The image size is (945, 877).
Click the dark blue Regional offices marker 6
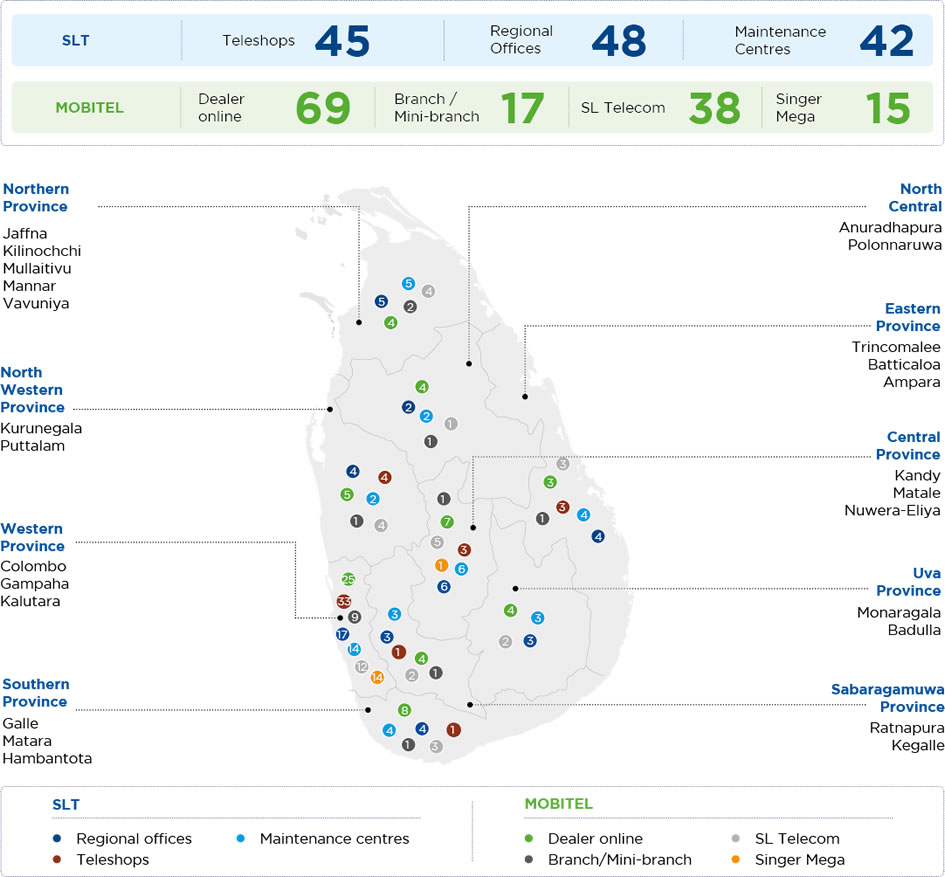click(x=444, y=586)
